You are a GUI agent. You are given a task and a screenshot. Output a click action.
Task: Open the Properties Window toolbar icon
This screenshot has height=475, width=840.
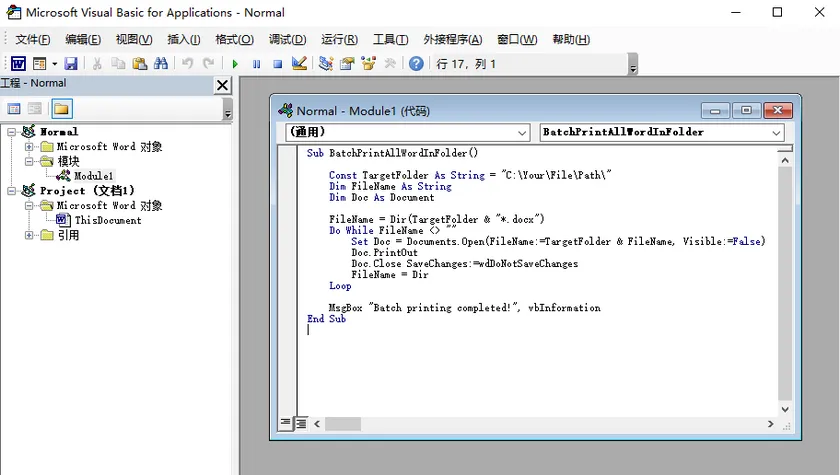347,64
